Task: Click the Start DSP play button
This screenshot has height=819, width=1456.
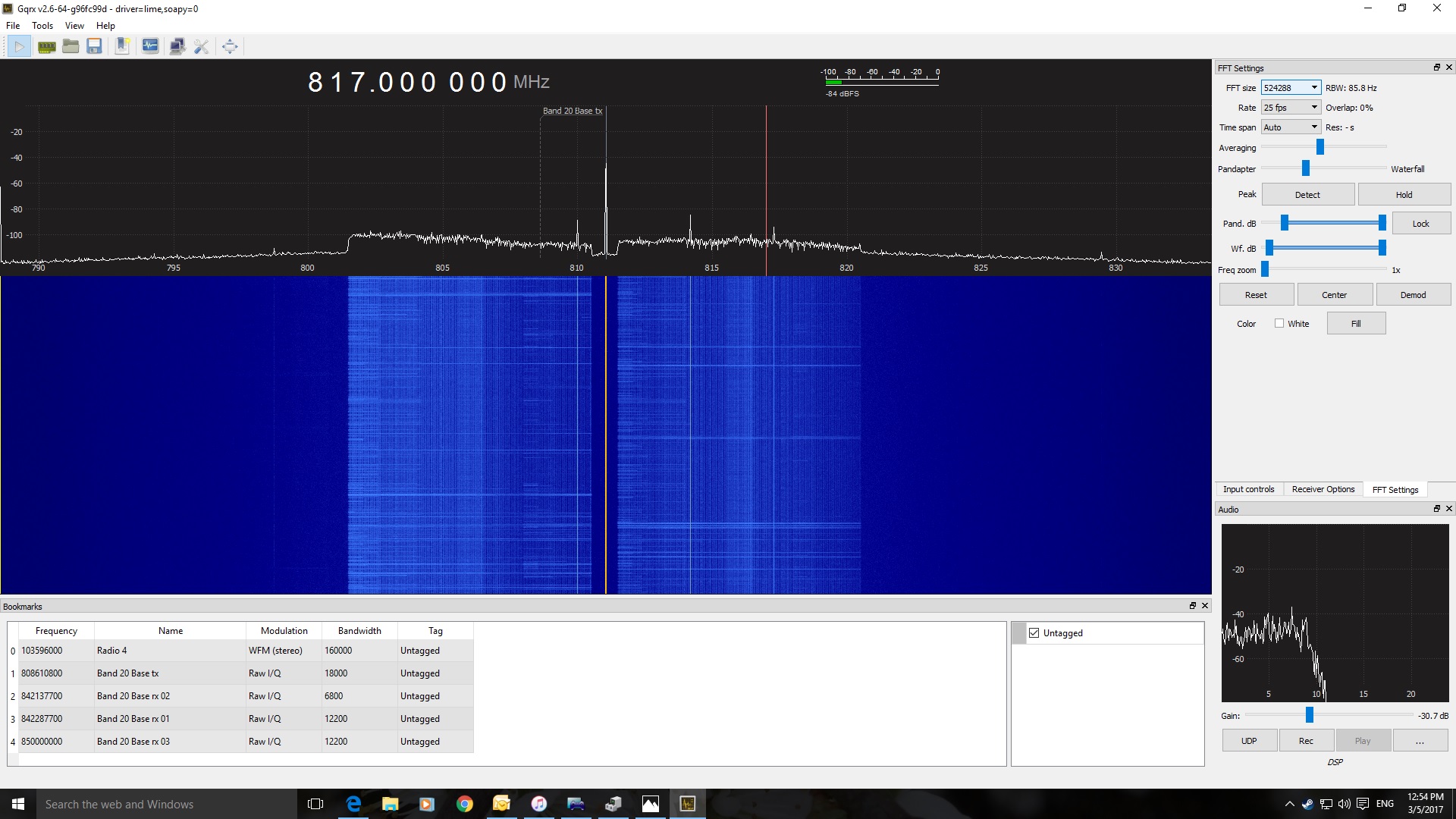Action: (18, 45)
